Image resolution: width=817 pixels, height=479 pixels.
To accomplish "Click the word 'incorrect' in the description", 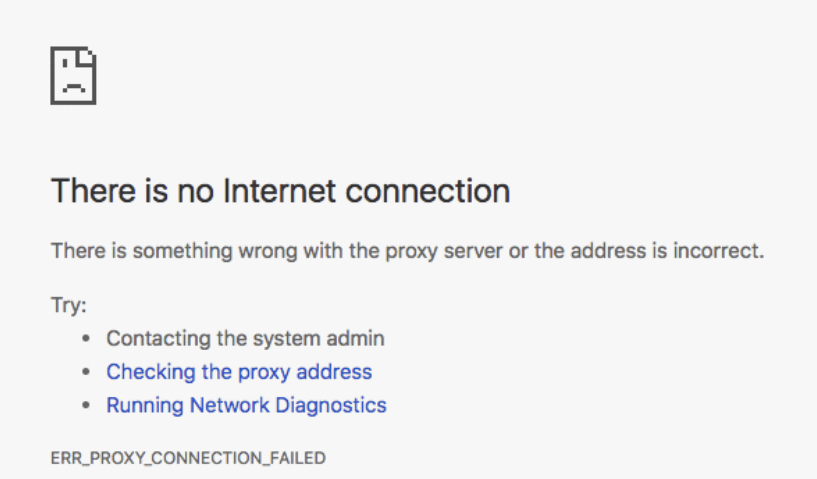I will point(721,250).
